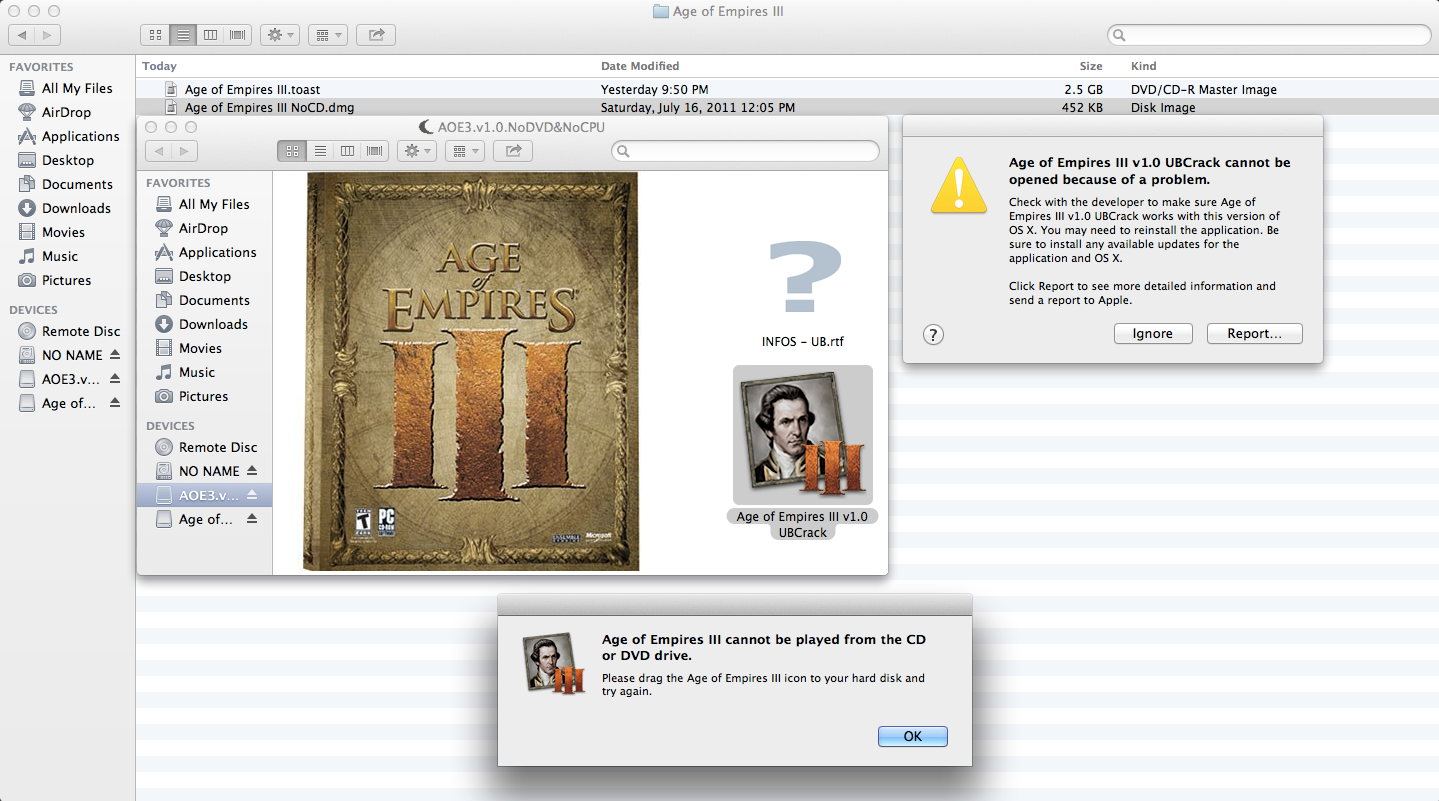This screenshot has height=801, width=1439.
Task: Go forward in the Age of Empires III window
Action: (48, 35)
